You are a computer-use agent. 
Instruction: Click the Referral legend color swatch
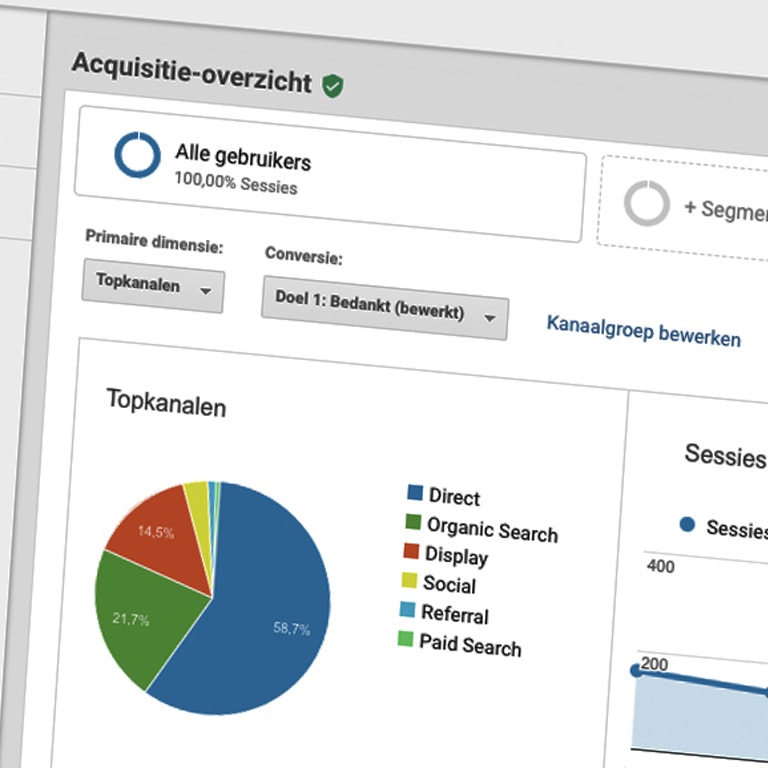[x=408, y=610]
